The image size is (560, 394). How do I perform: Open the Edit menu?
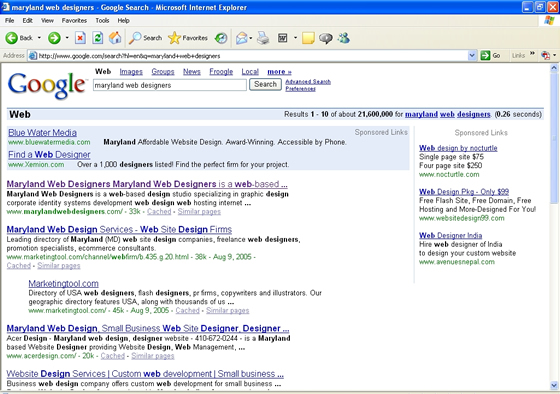(x=28, y=20)
